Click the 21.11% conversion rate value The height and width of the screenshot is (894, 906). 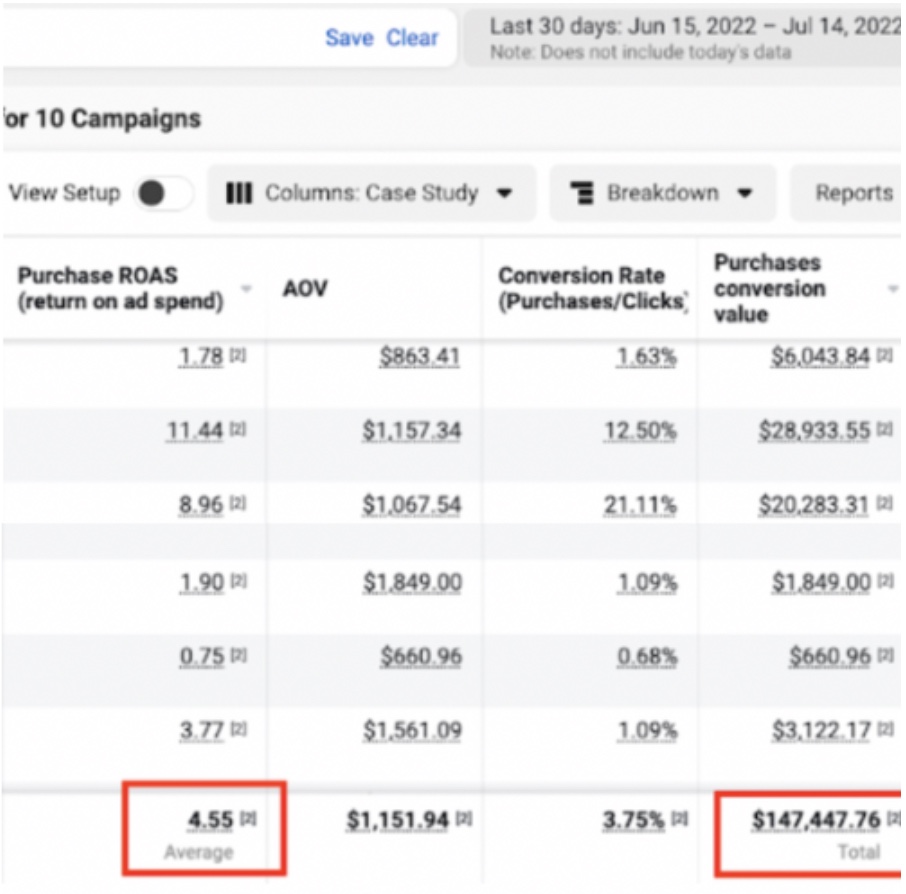point(640,505)
